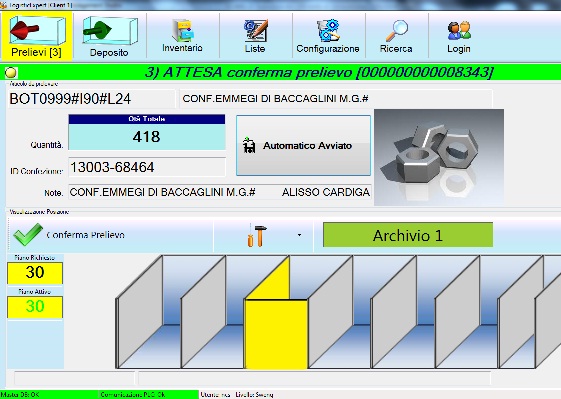Open the Deposito section
The height and width of the screenshot is (399, 561).
(x=109, y=36)
